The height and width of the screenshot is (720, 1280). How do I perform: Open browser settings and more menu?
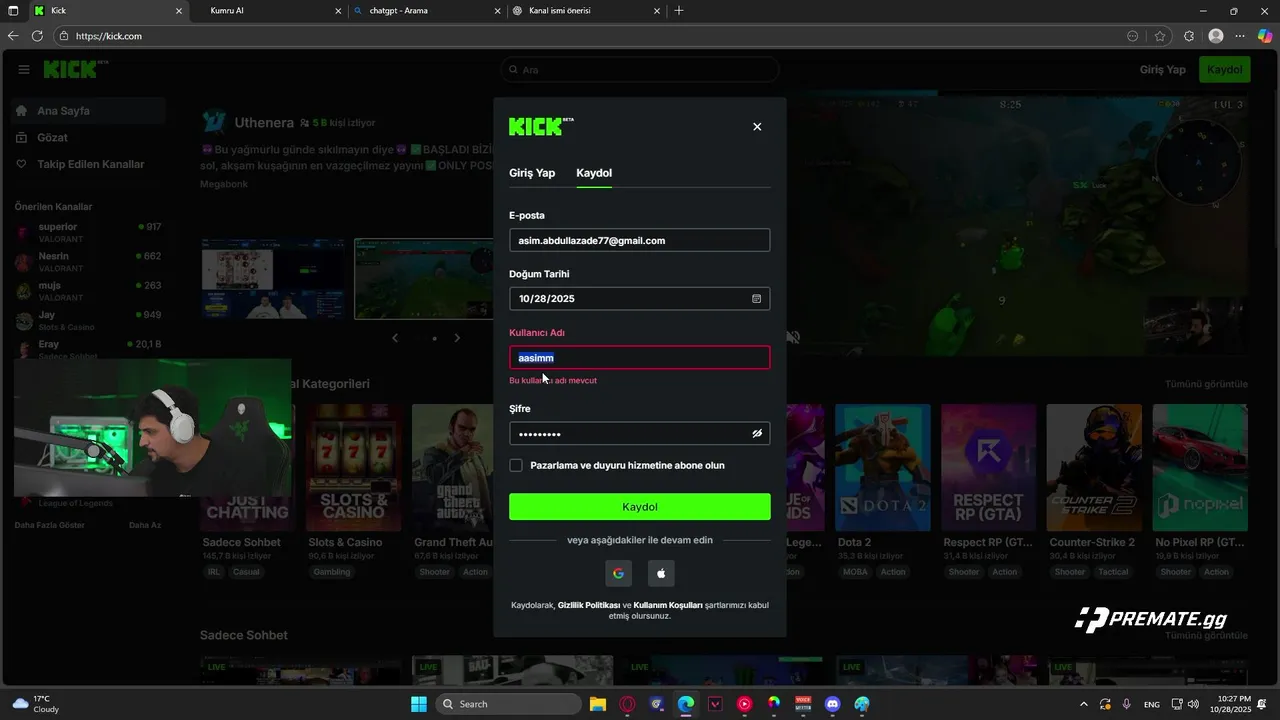1241,36
